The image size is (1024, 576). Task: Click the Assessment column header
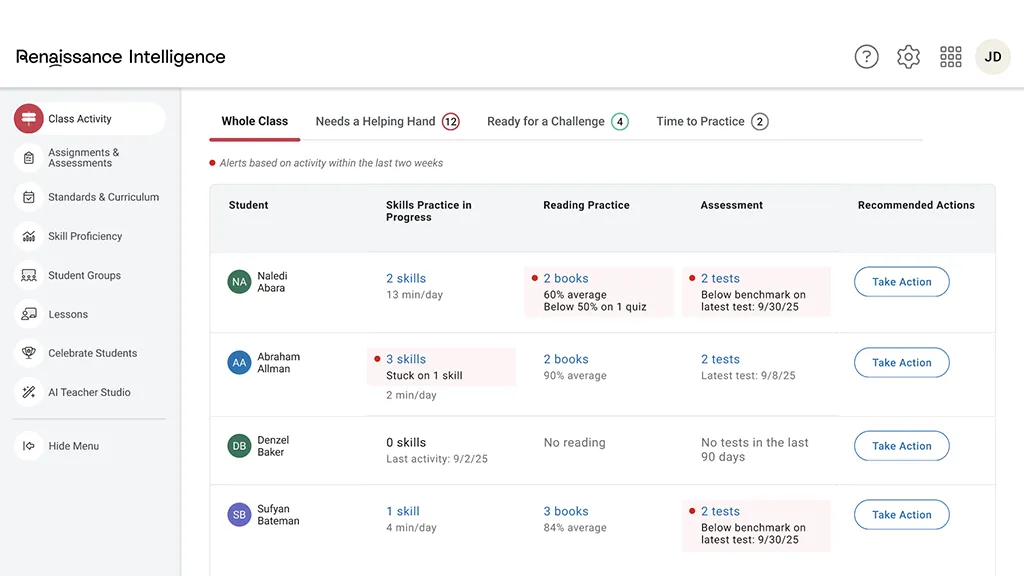(x=731, y=205)
